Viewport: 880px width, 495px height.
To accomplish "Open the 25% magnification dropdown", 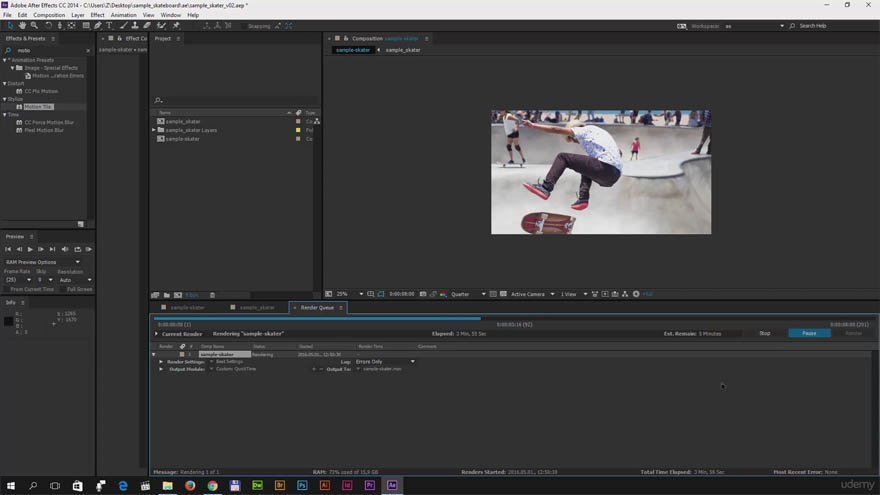I will pos(349,294).
